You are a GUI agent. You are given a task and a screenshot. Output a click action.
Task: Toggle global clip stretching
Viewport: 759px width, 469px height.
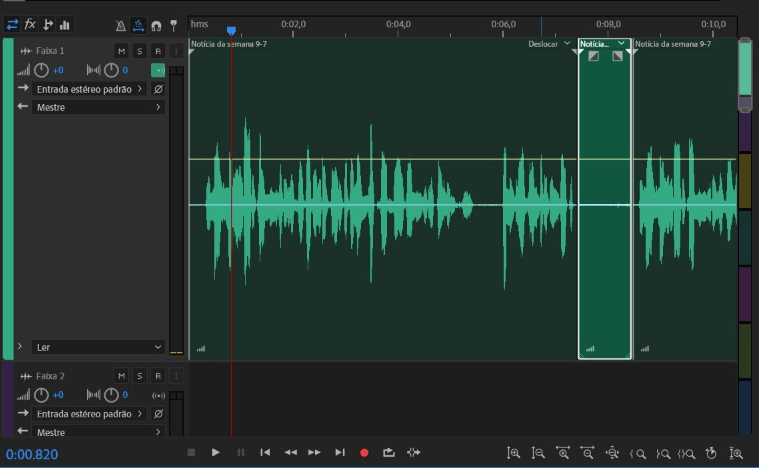click(138, 25)
